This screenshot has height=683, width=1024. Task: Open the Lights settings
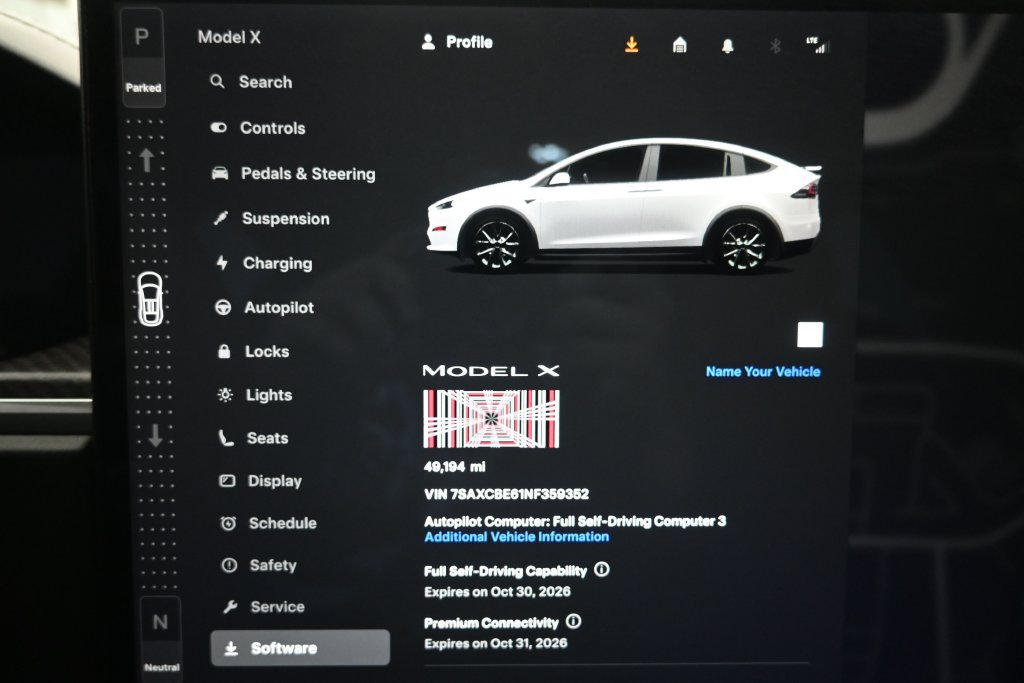point(255,395)
